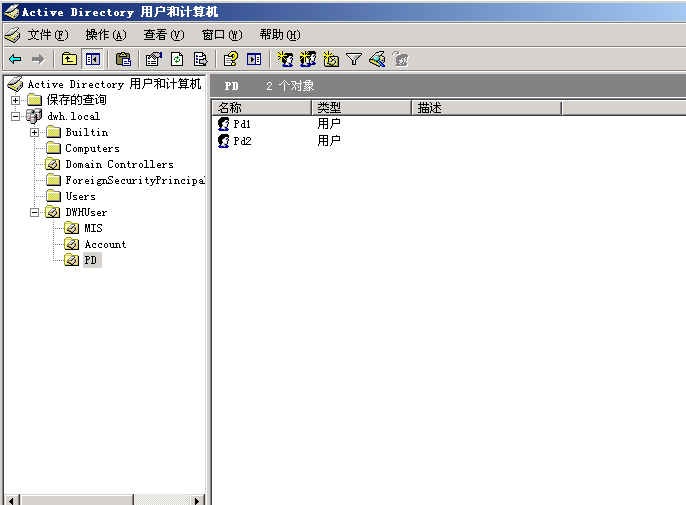Click the Forward arrow toolbar button
Screen dimensions: 686x505
pyautogui.click(x=38, y=59)
